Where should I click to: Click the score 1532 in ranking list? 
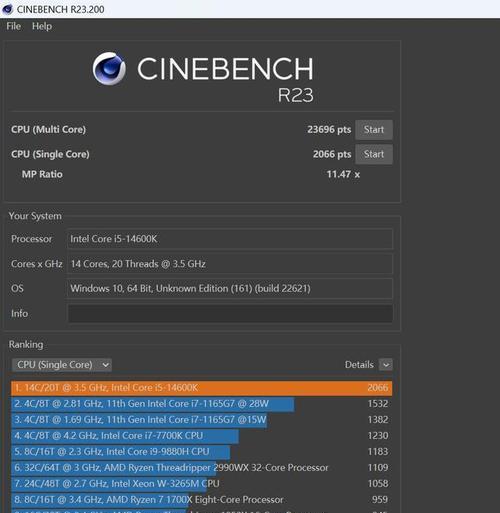[x=378, y=404]
